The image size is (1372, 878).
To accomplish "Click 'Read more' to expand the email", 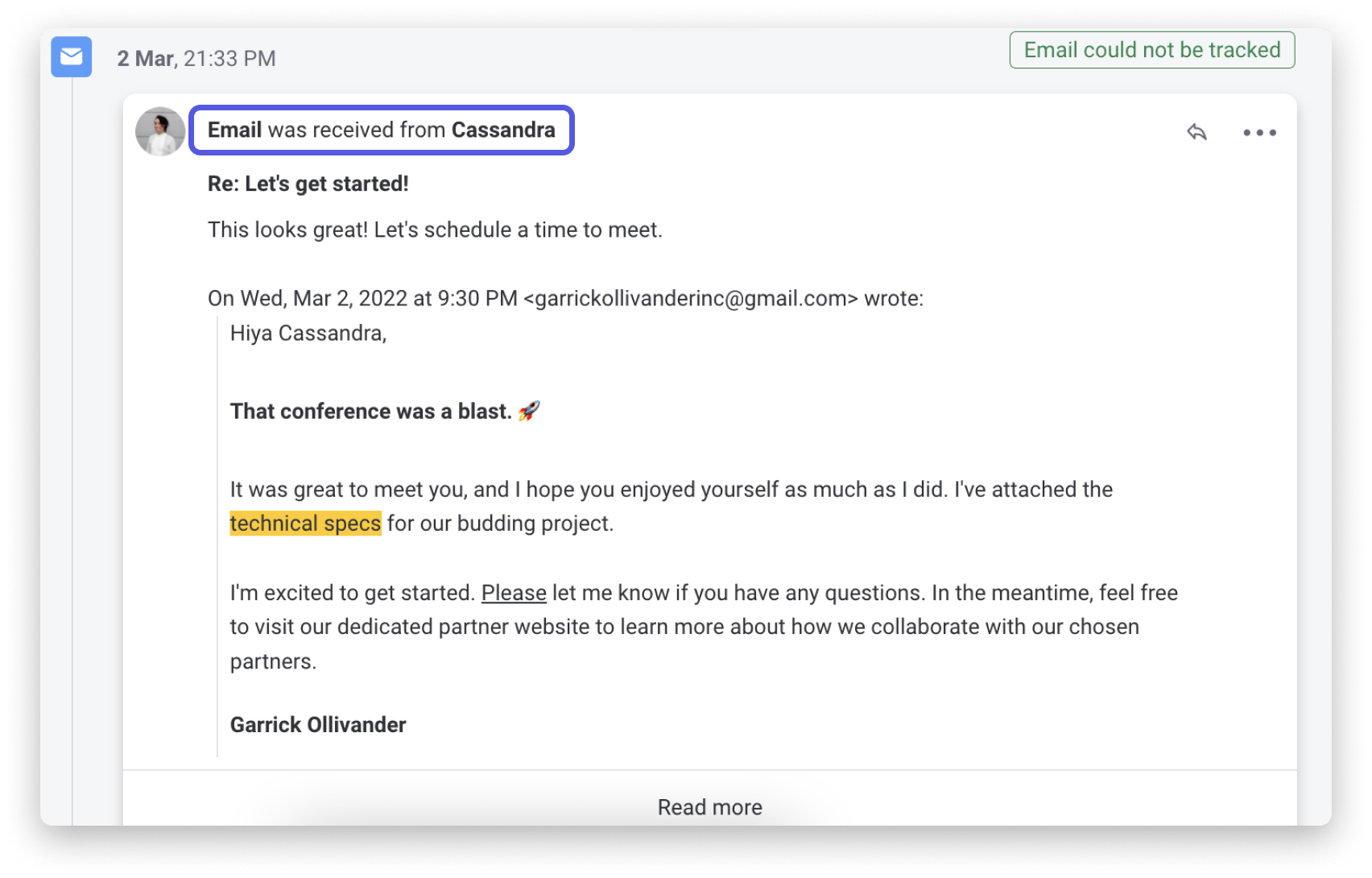I will pos(709,806).
